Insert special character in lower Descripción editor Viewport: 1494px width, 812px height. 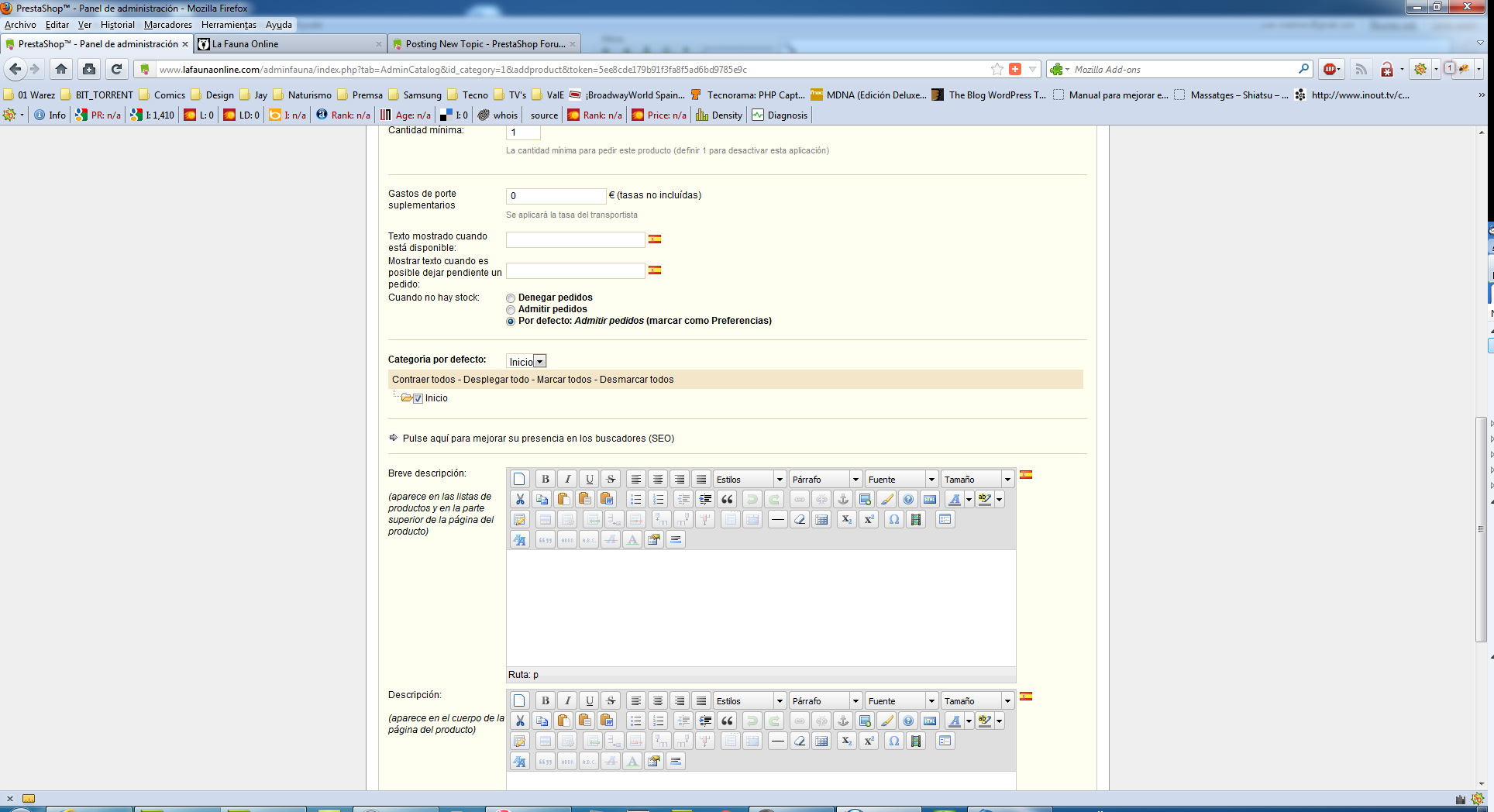point(893,741)
